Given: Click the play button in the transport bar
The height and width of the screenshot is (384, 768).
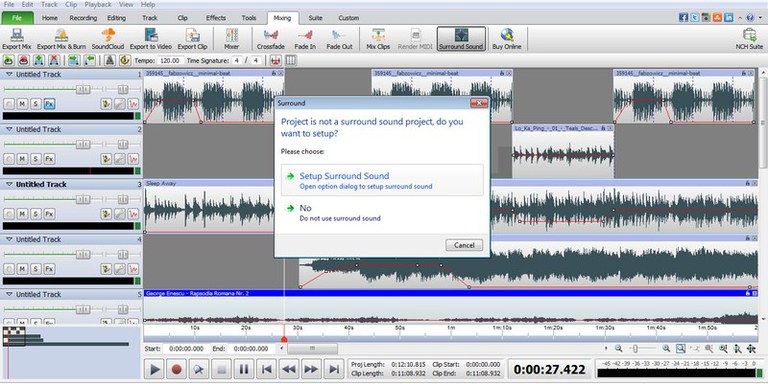Looking at the screenshot, I should 155,369.
